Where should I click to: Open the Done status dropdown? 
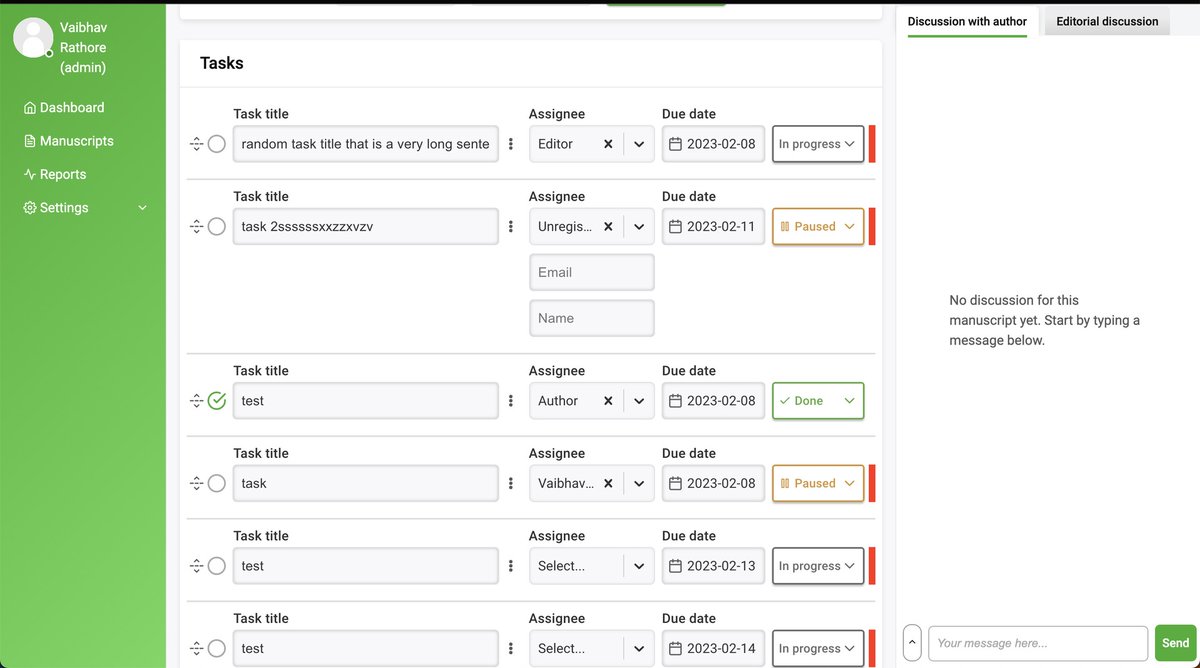[818, 401]
